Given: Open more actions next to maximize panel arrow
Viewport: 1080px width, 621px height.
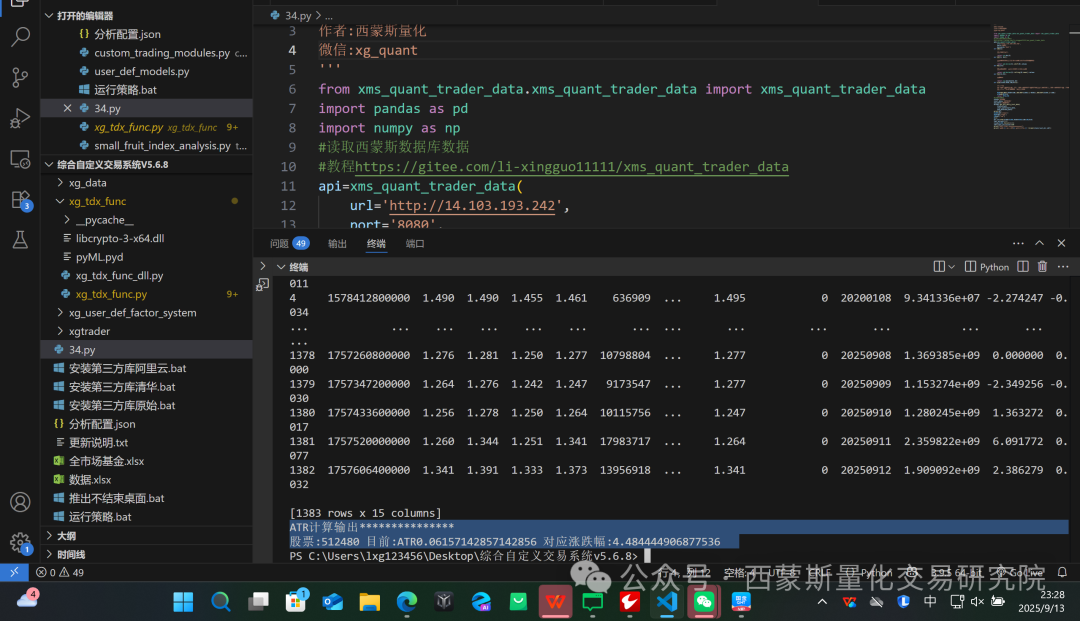Looking at the screenshot, I should coord(1018,243).
